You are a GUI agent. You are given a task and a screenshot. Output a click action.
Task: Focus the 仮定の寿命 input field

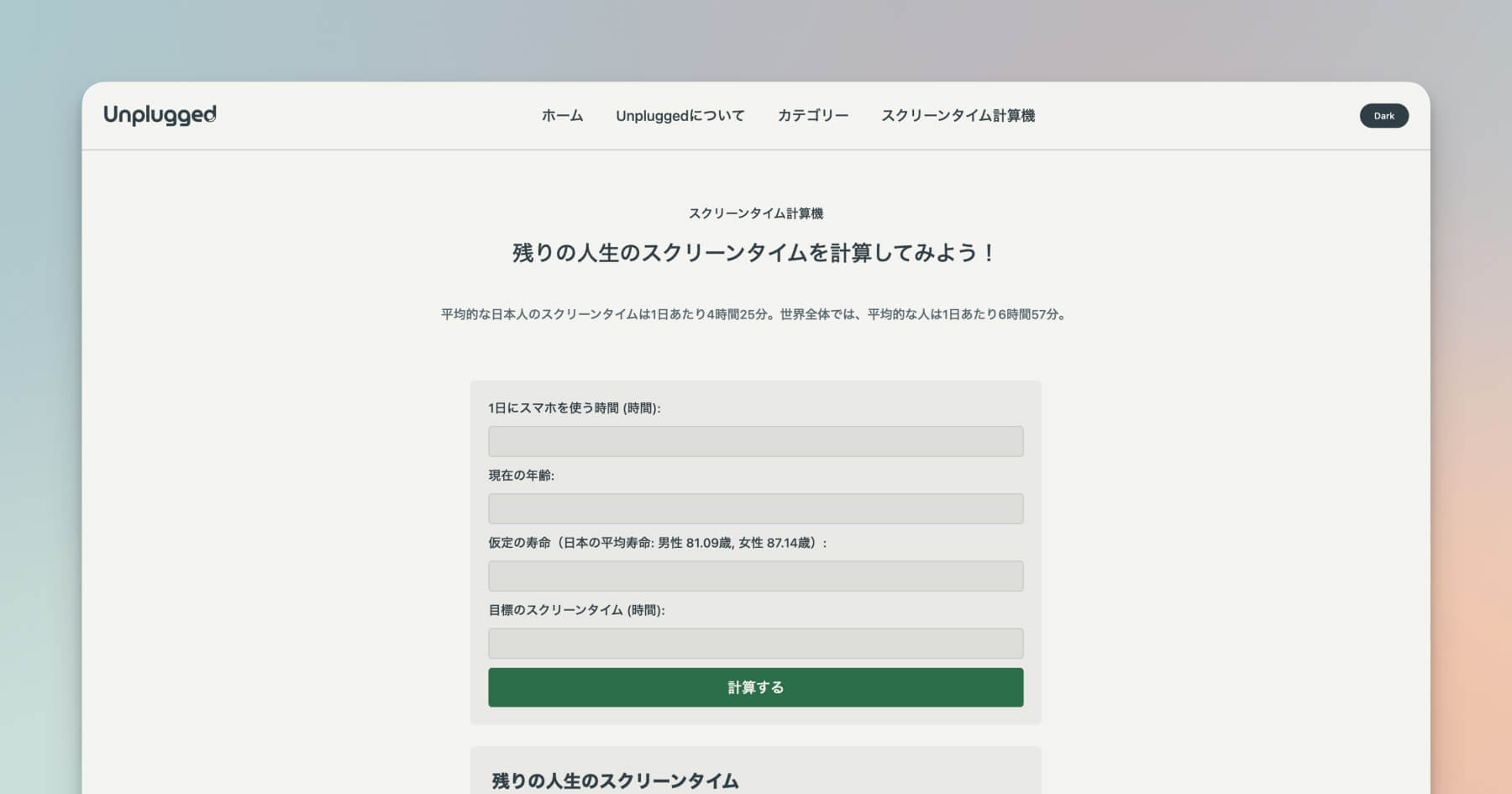[x=756, y=576]
